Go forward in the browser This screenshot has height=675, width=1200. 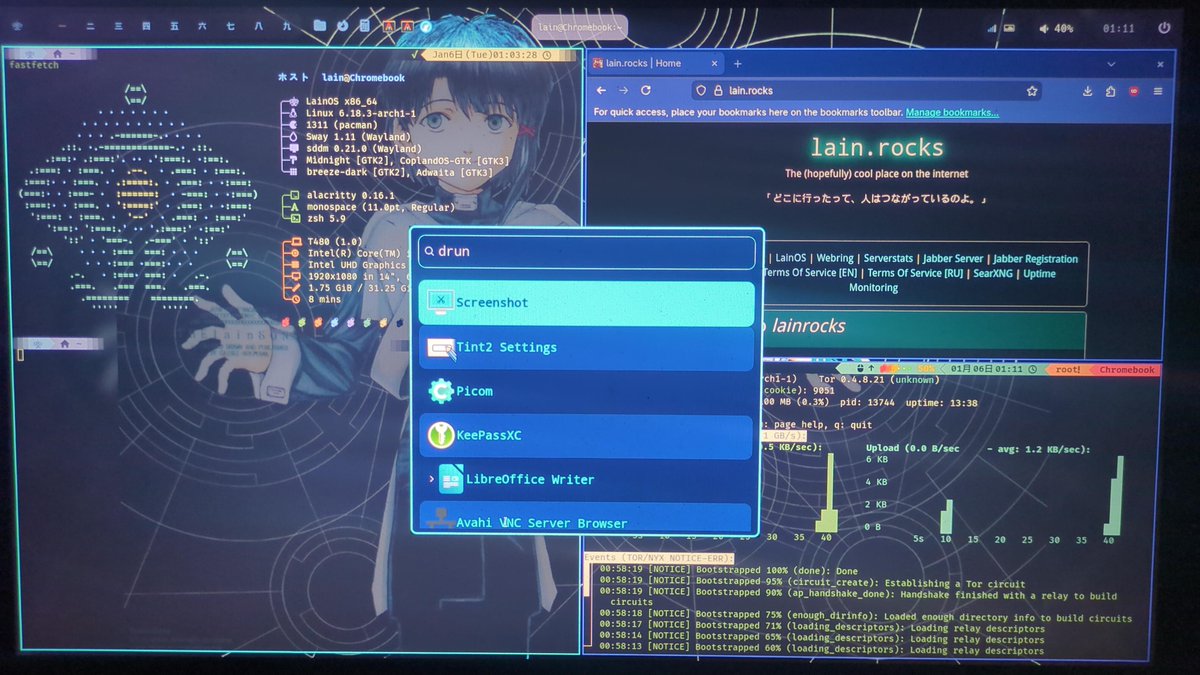pos(624,91)
